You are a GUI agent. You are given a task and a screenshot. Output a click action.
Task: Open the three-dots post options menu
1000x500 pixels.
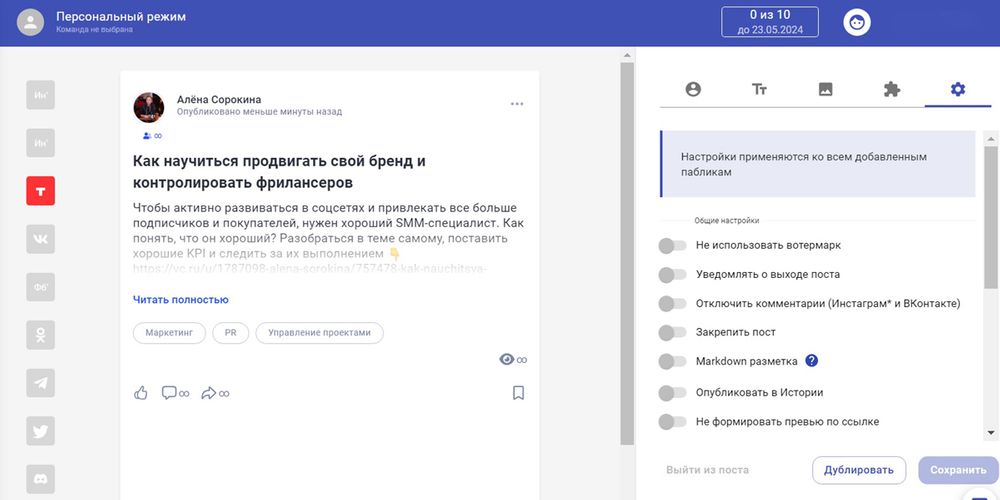517,104
